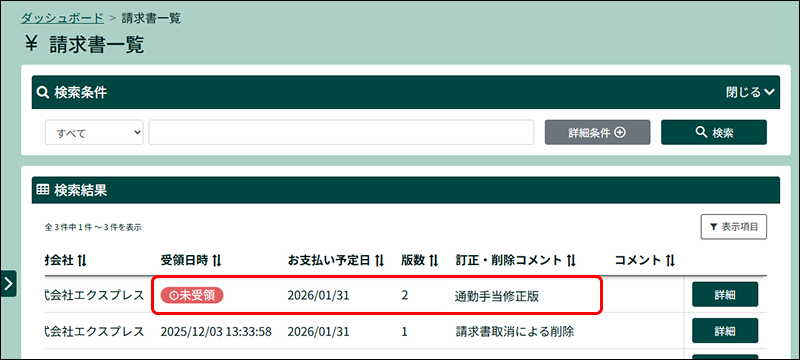Sort by 受領日時 column arrows

(217, 261)
